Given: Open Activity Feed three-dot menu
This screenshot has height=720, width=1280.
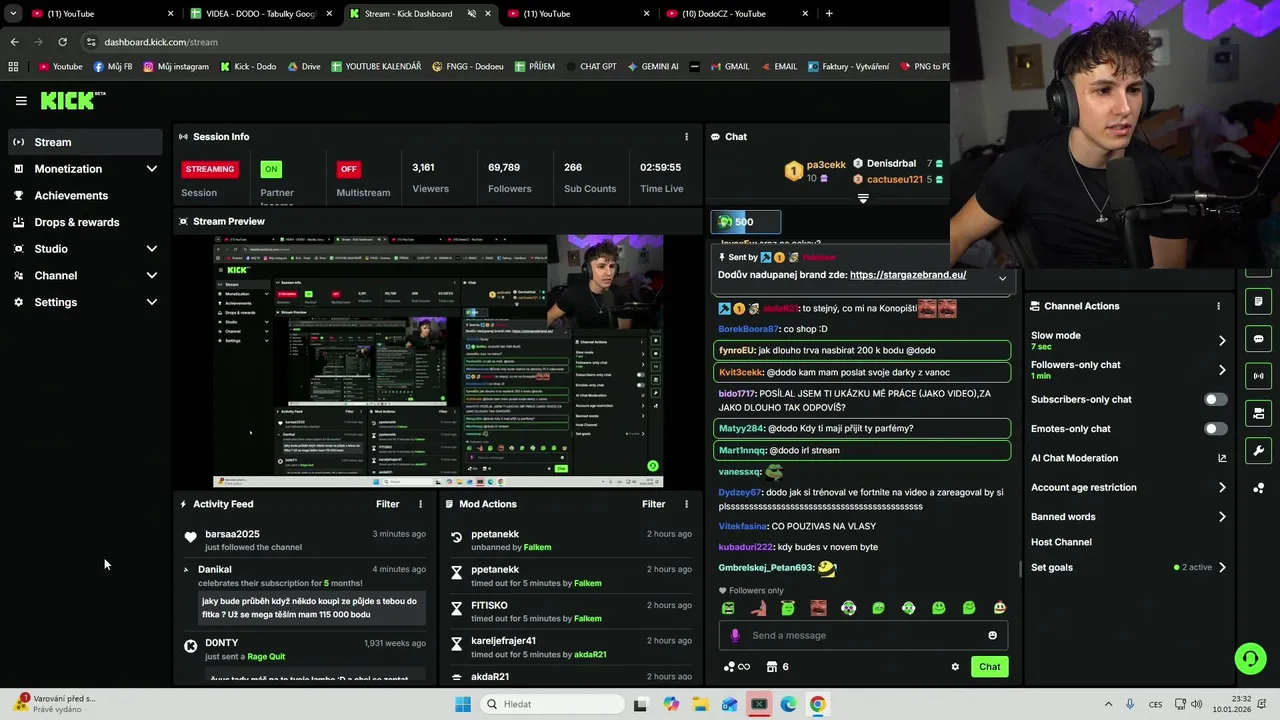Looking at the screenshot, I should click(420, 504).
